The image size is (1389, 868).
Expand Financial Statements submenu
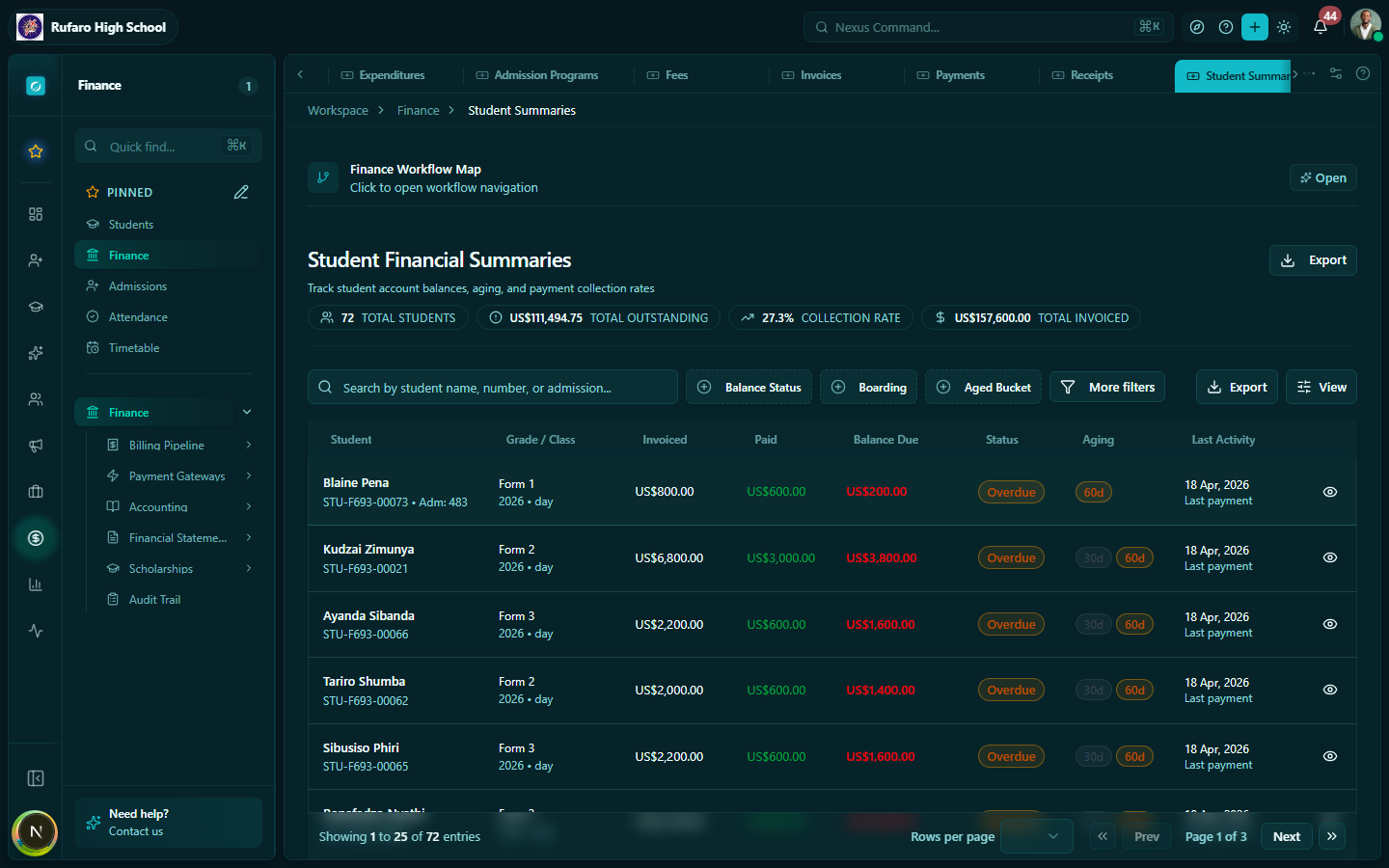pyautogui.click(x=249, y=537)
